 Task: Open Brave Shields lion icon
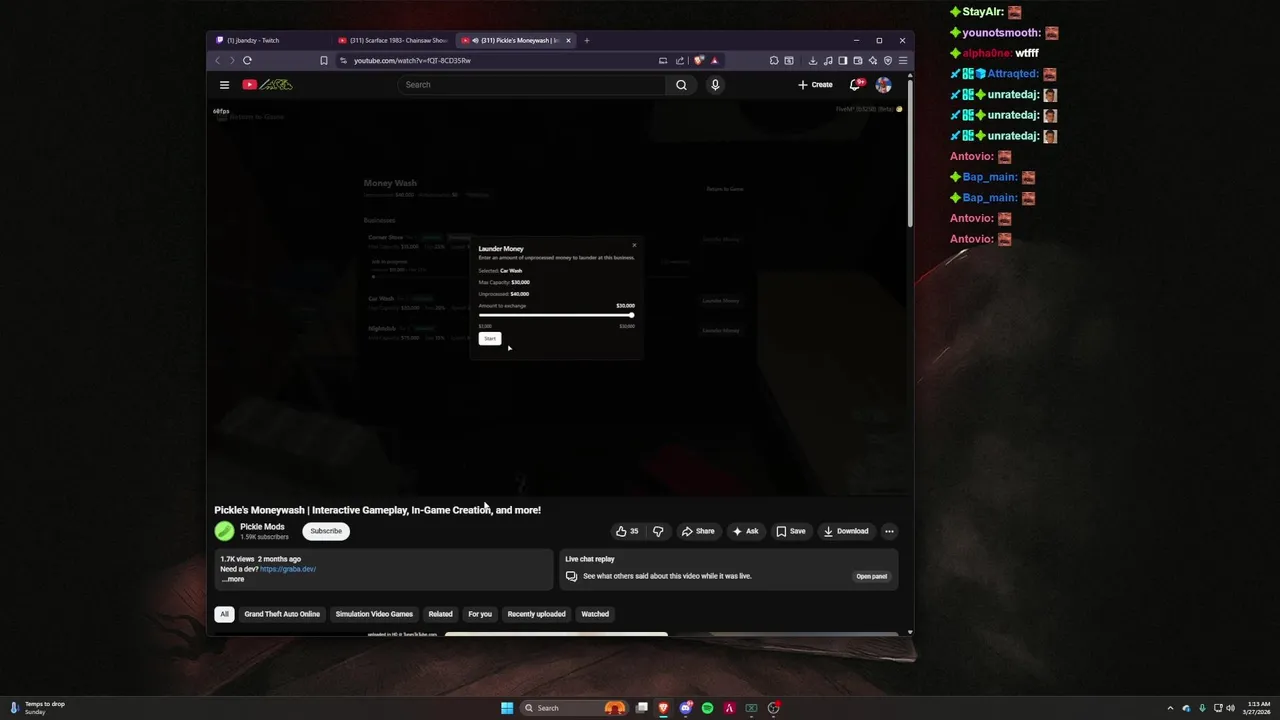[x=699, y=60]
